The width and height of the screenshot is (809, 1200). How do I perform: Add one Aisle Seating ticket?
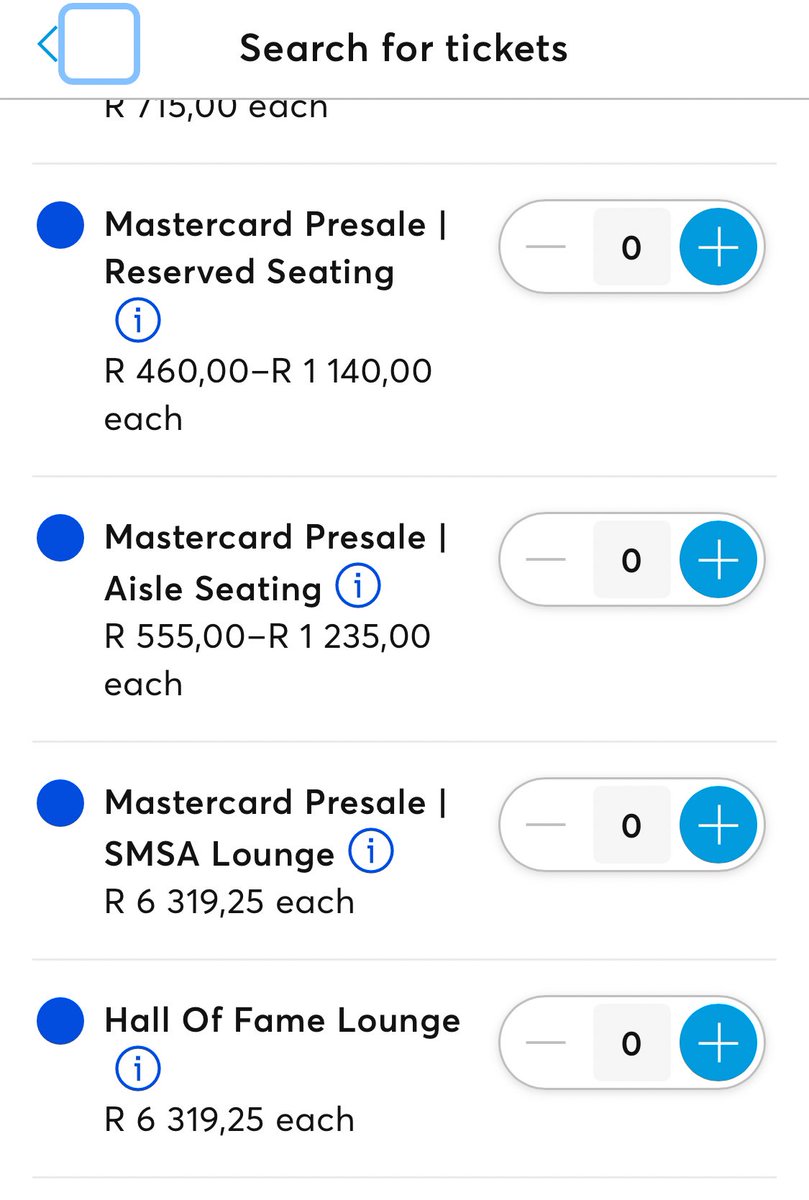(718, 560)
